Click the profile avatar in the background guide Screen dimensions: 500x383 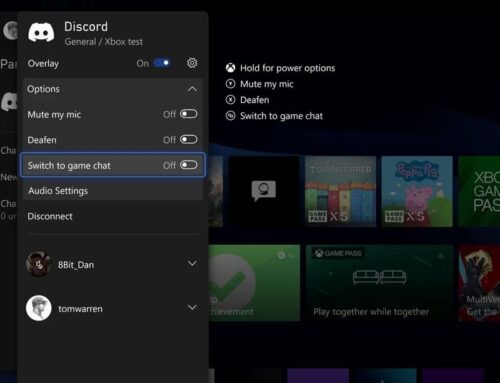pos(11,30)
